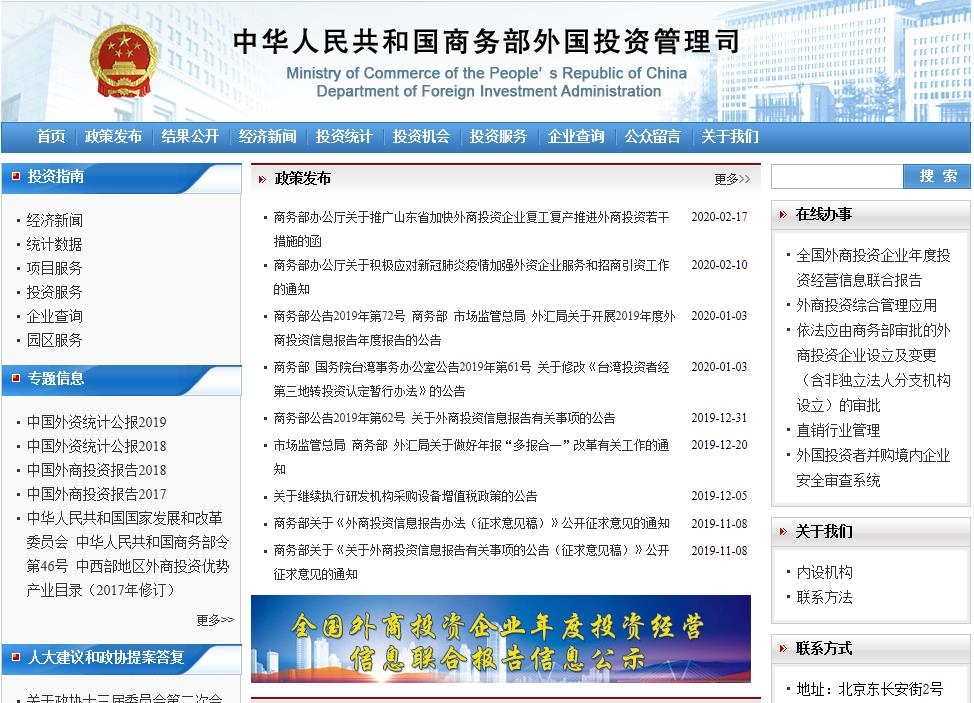Screen dimensions: 974x703
Task: Open 关于我们 in top navigation bar
Action: click(730, 137)
